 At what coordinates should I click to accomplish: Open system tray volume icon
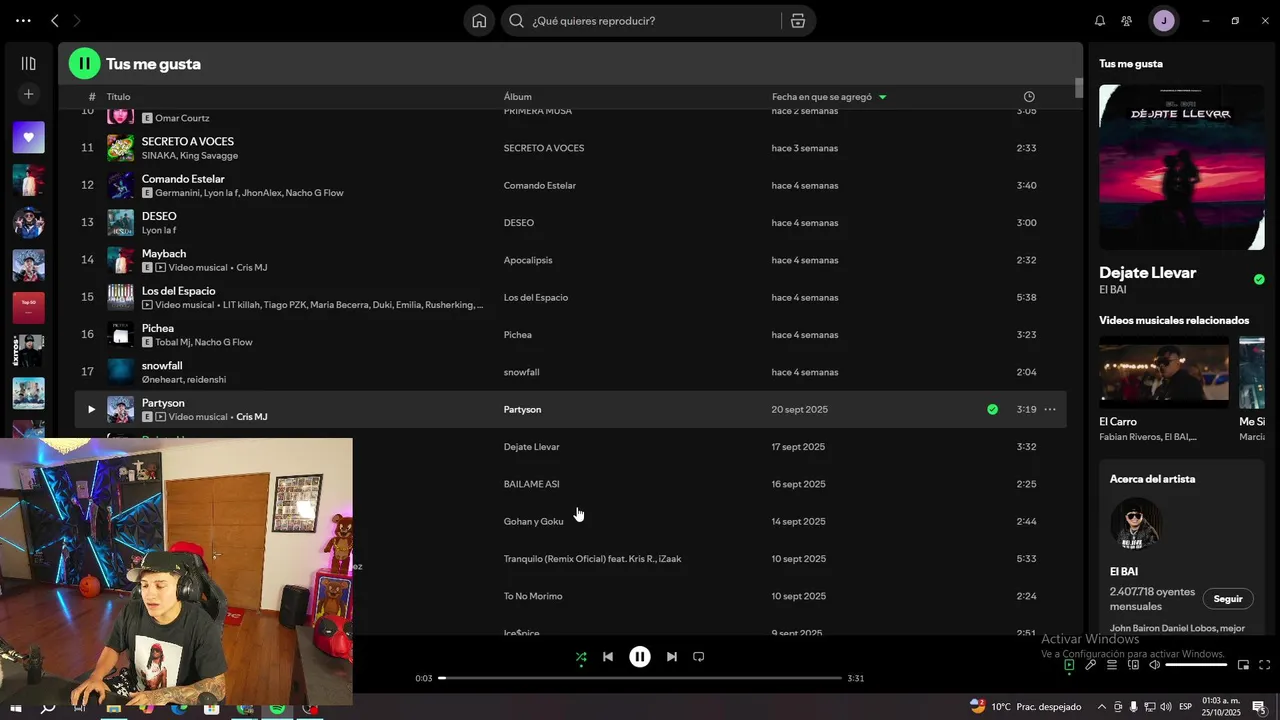(1165, 707)
